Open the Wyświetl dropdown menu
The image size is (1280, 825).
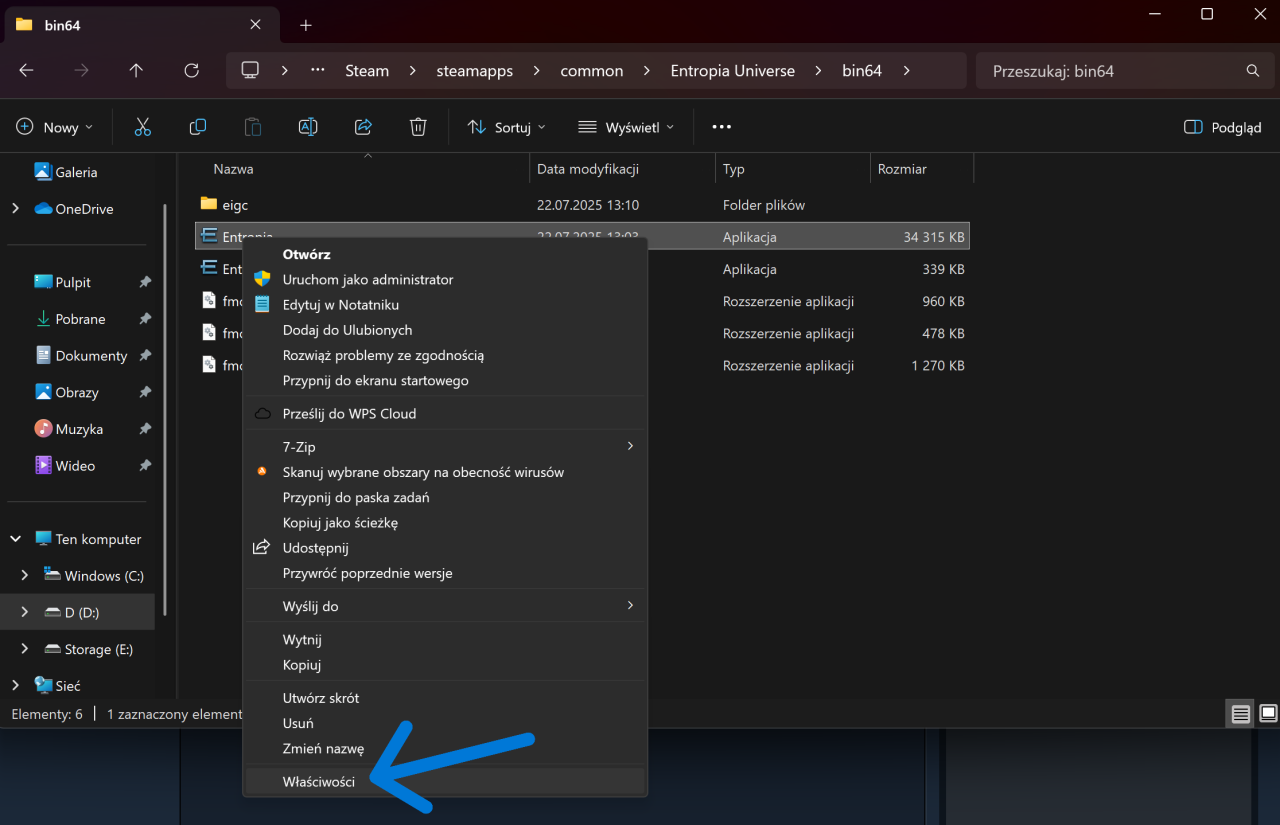tap(627, 127)
